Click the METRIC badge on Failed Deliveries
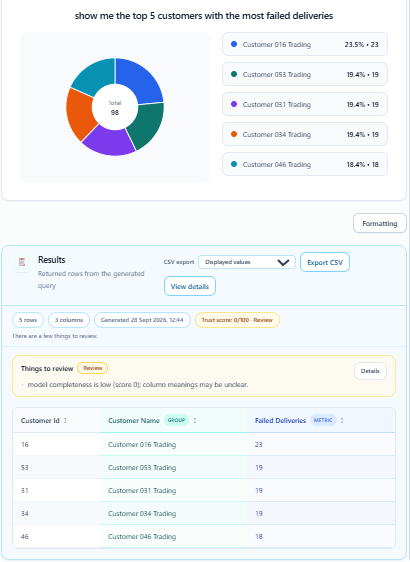Viewport: 410px width, 562px height. (x=323, y=420)
